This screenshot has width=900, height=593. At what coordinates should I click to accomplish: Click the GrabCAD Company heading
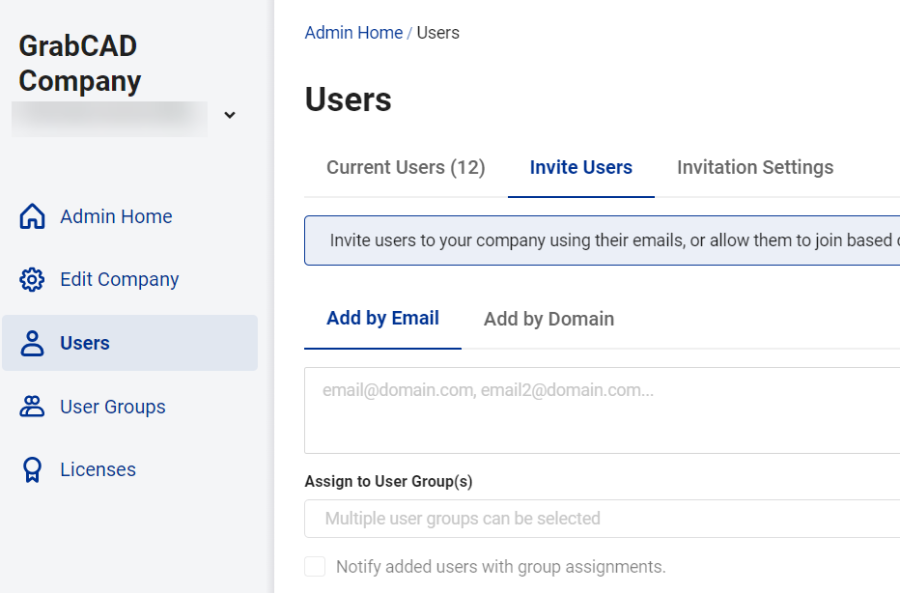pyautogui.click(x=80, y=63)
